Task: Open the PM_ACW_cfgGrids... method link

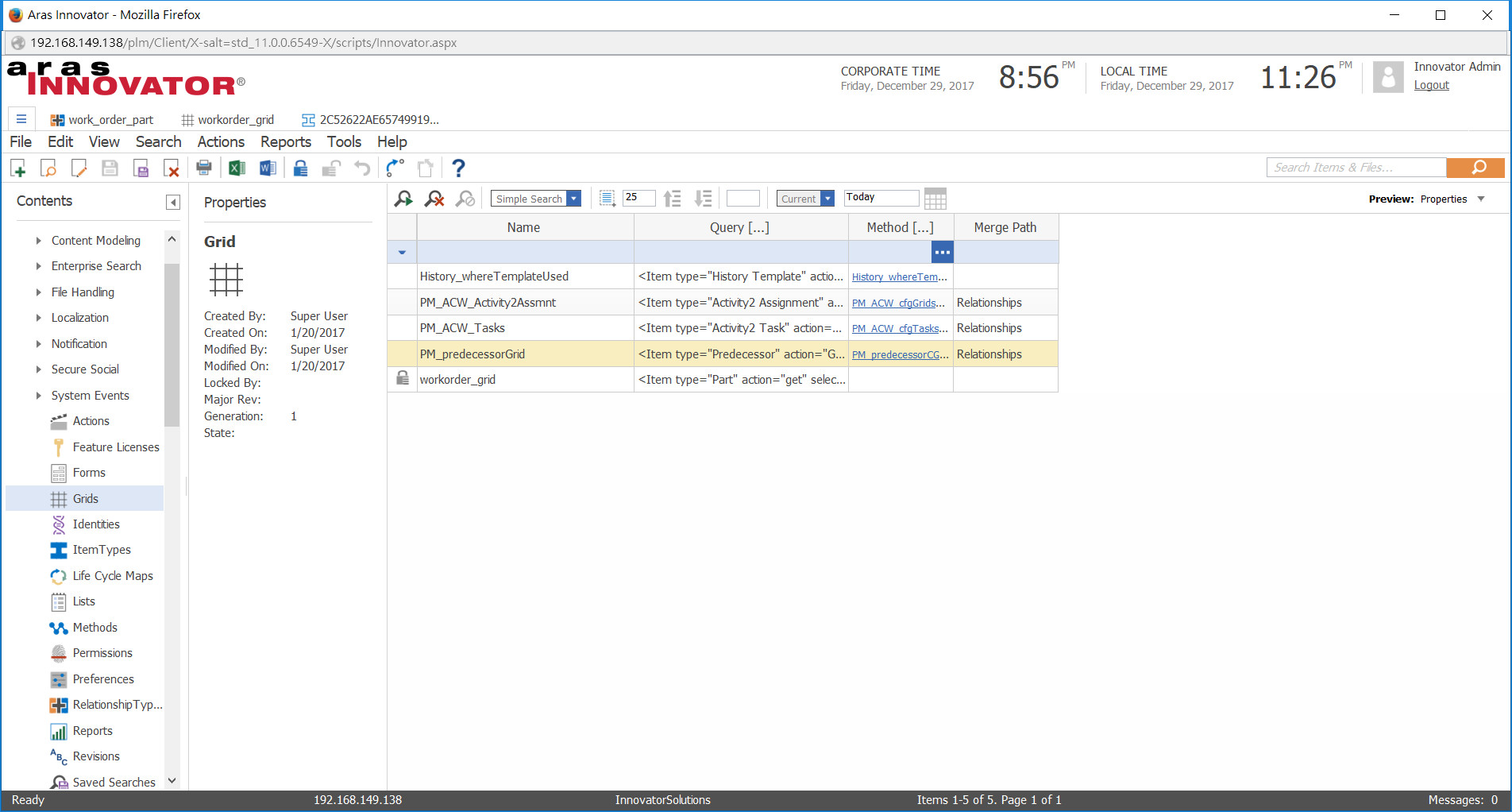Action: point(899,304)
